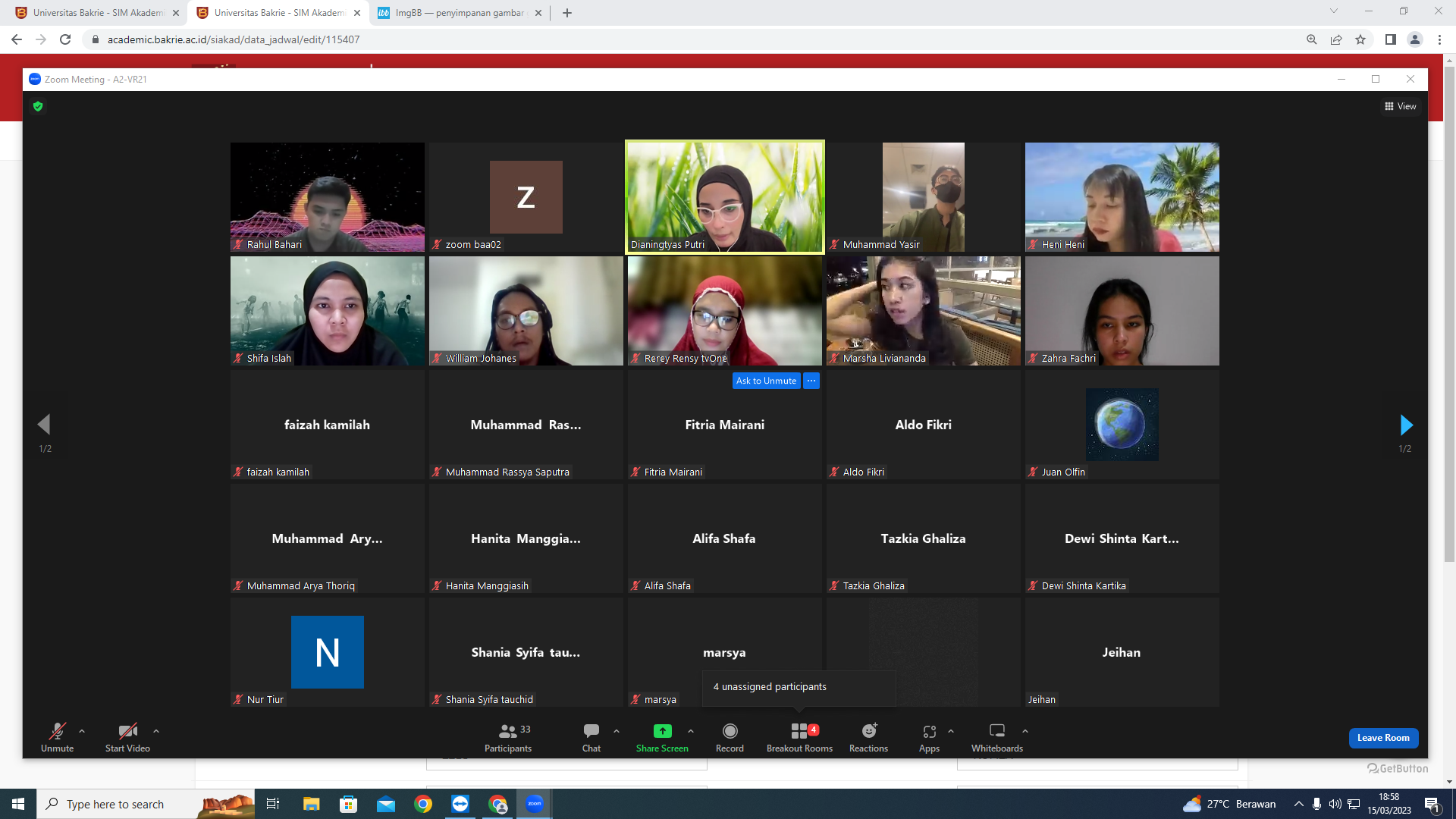Open the Reactions smiley icon
Viewport: 1456px width, 819px height.
click(x=869, y=731)
